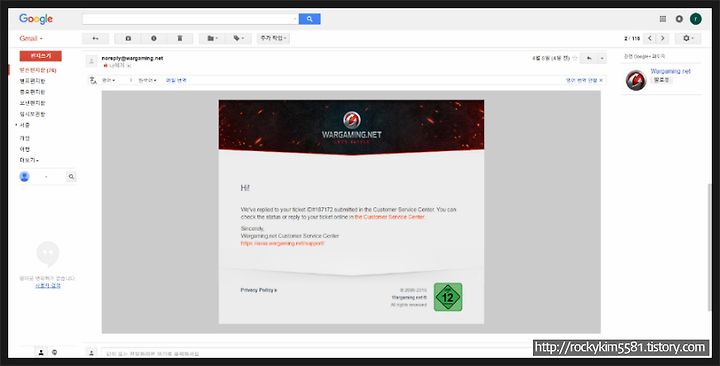Open the search options dropdown arrow

295,19
